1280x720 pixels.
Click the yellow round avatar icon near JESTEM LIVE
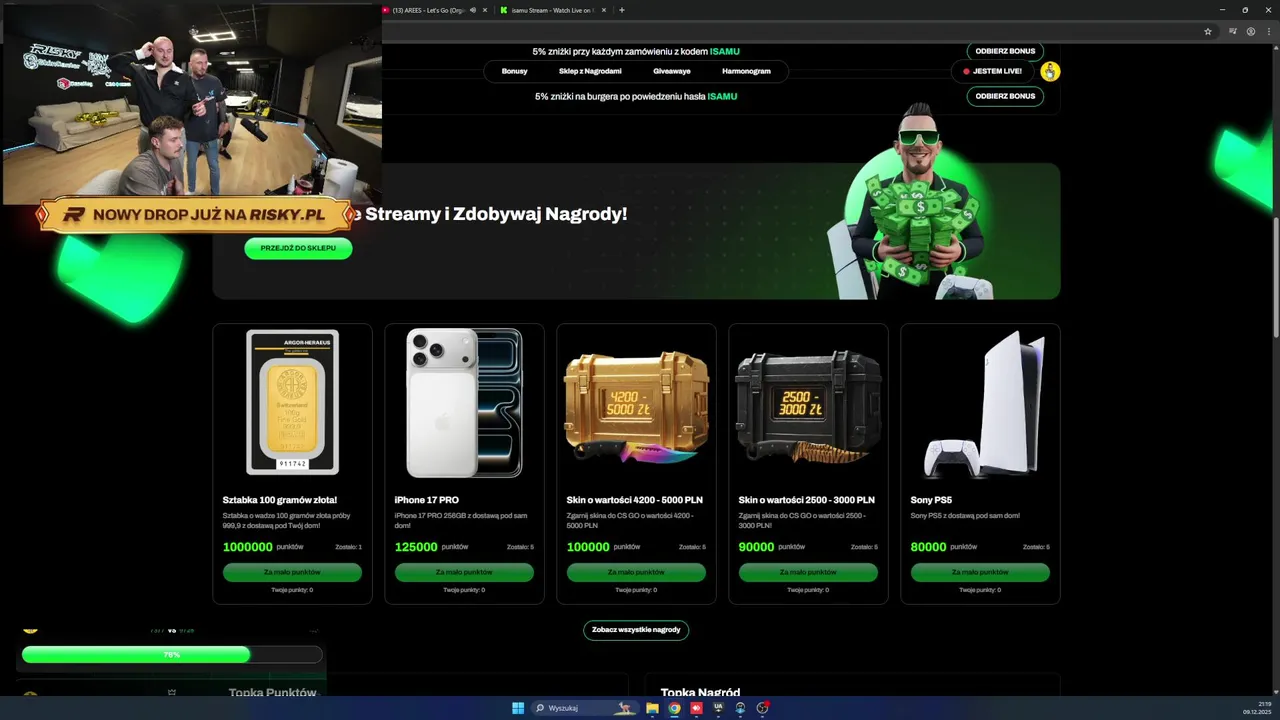[x=1049, y=71]
